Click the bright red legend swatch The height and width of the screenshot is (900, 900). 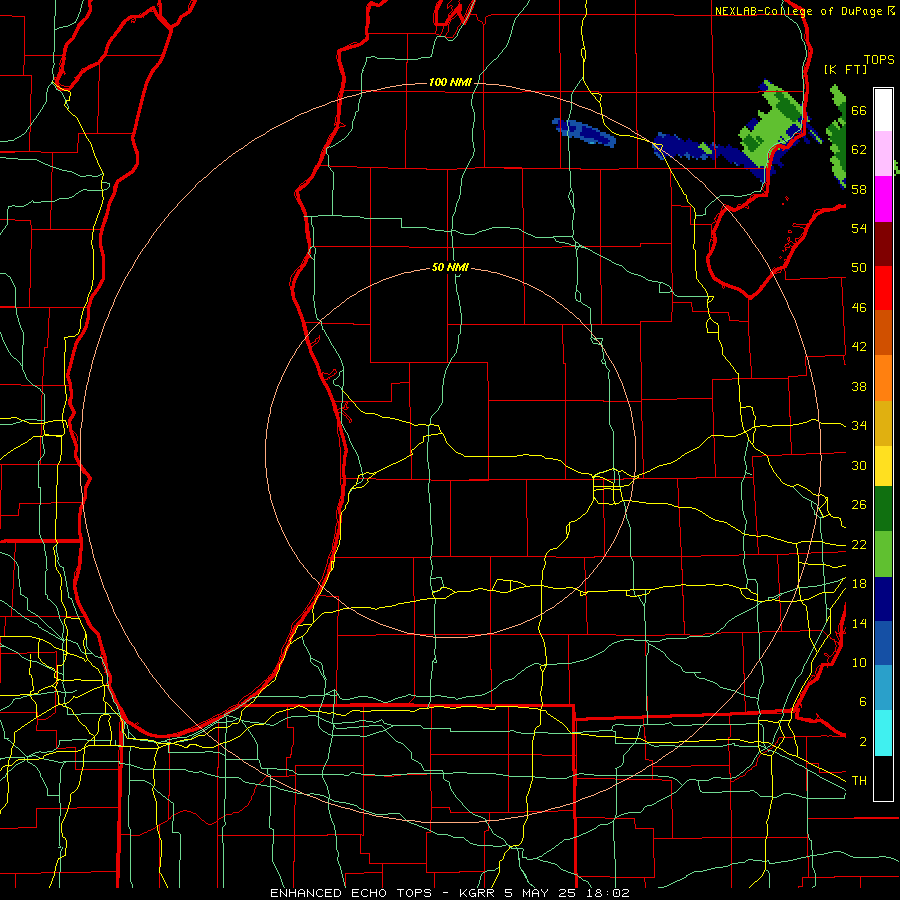pyautogui.click(x=883, y=288)
